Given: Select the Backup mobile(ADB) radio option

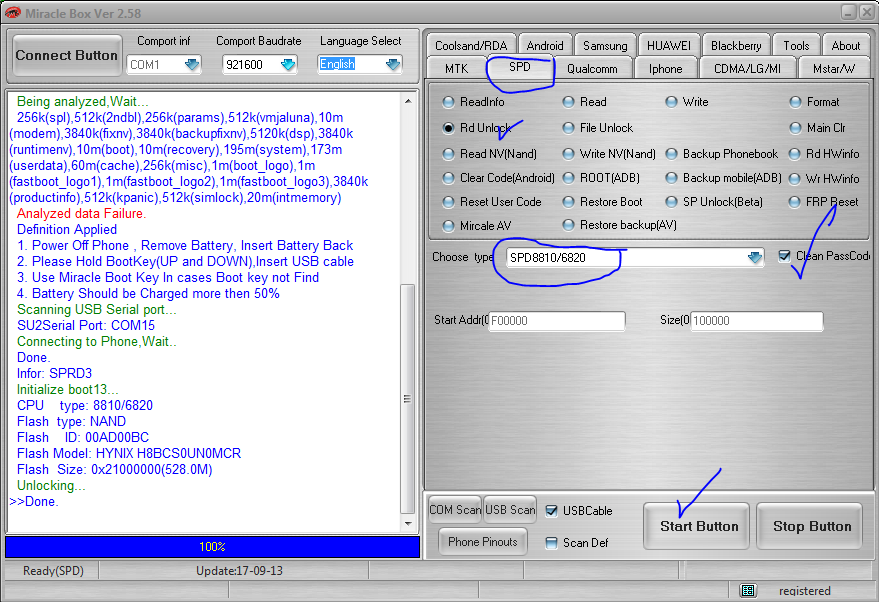Looking at the screenshot, I should click(x=671, y=178).
